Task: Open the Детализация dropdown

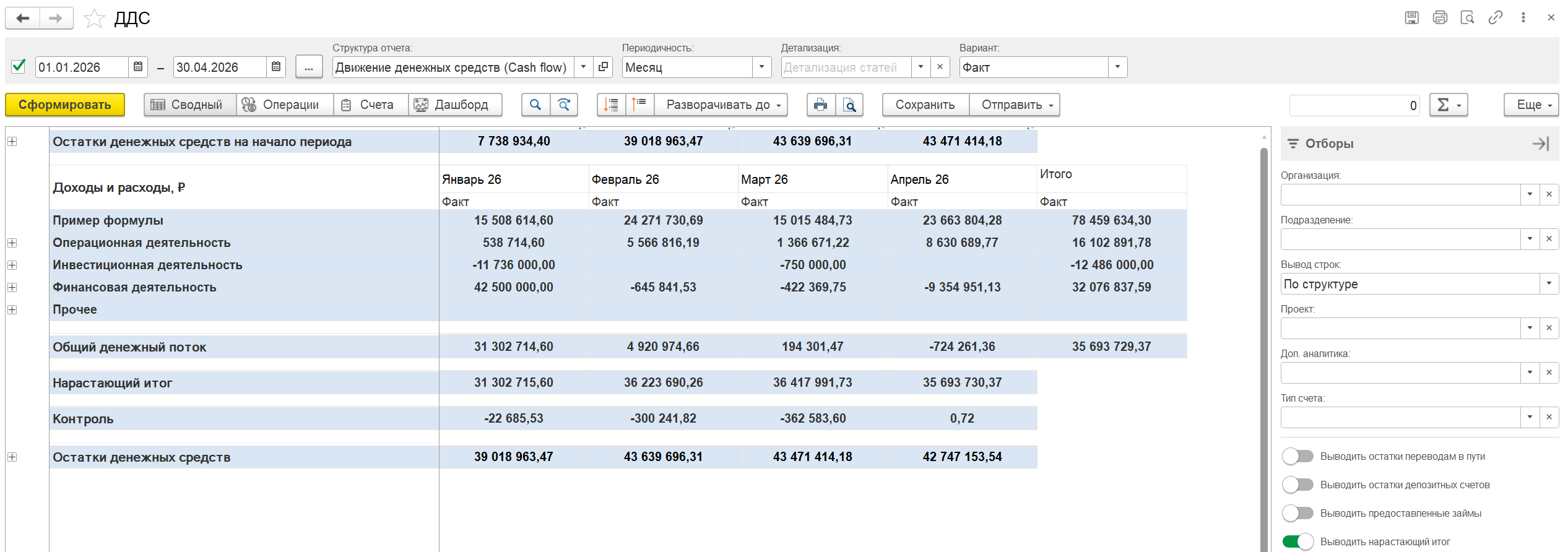Action: coord(920,67)
